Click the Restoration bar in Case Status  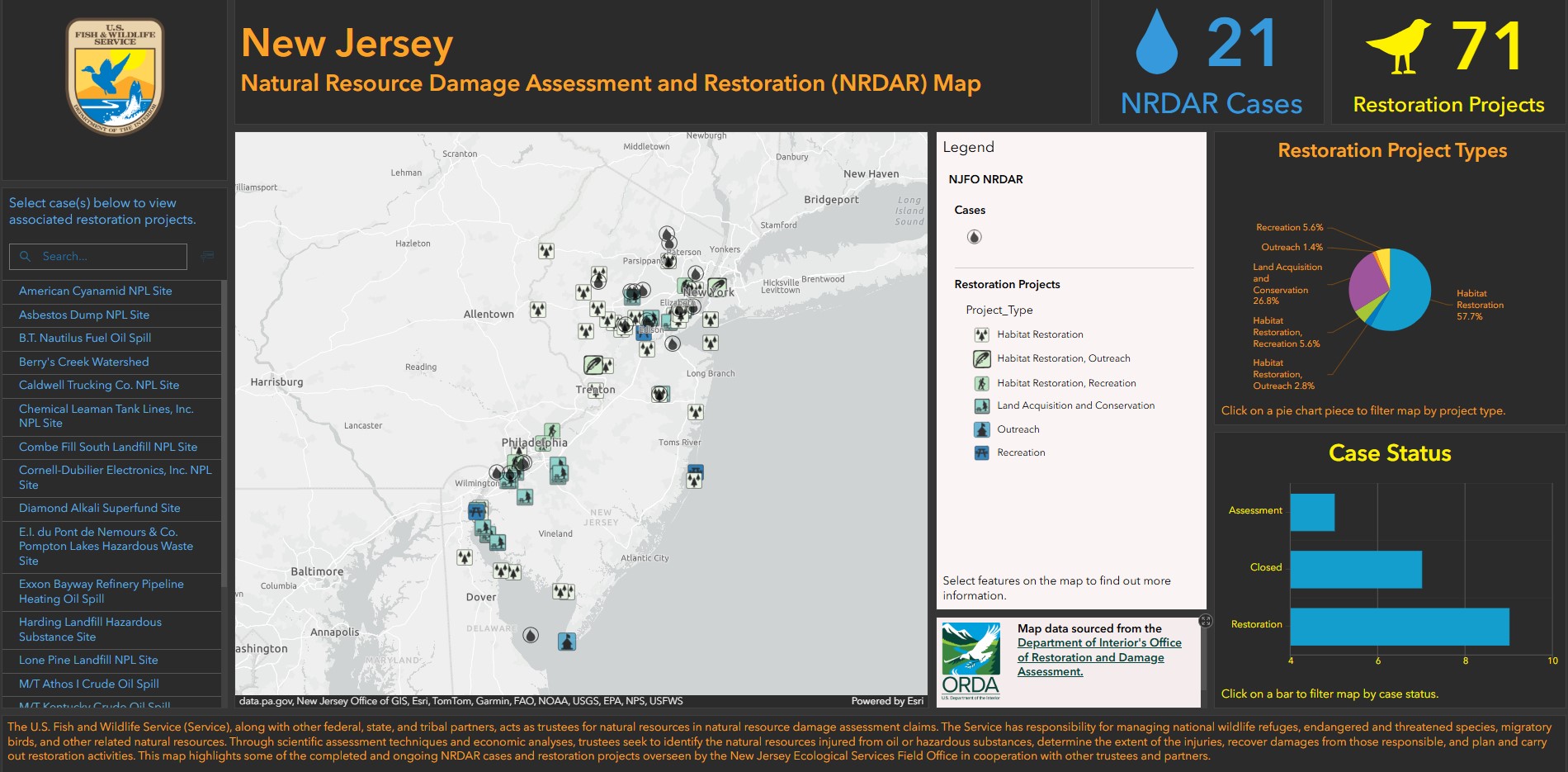pos(1399,627)
